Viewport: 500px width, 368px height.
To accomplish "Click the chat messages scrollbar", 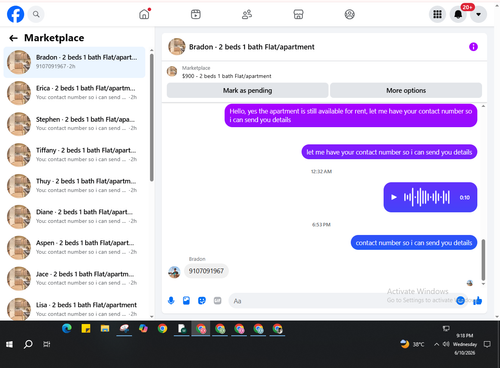I will click(x=483, y=260).
